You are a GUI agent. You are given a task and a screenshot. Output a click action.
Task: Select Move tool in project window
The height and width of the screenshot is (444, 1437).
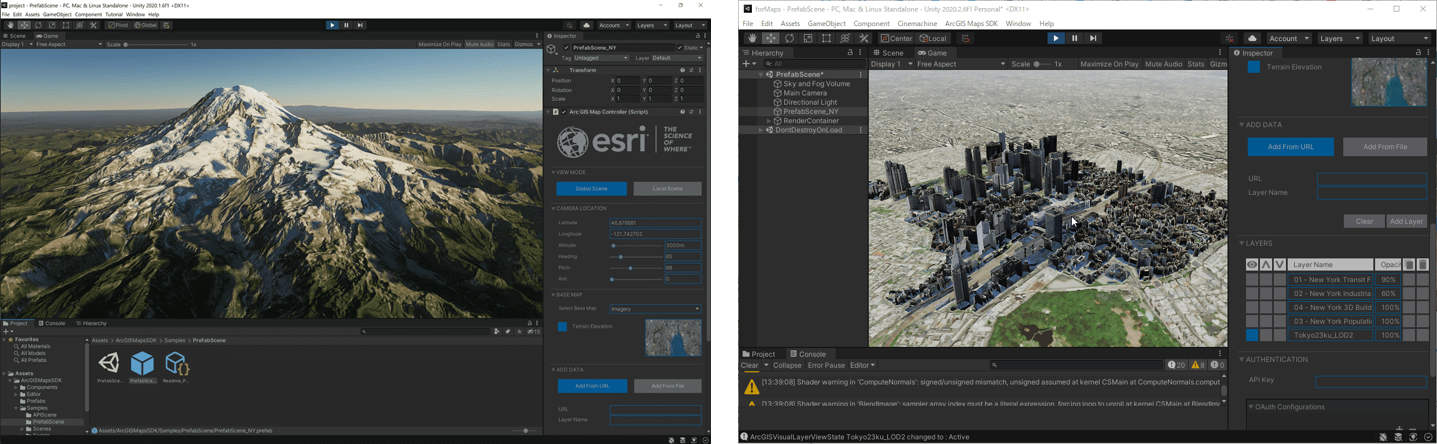(24, 25)
